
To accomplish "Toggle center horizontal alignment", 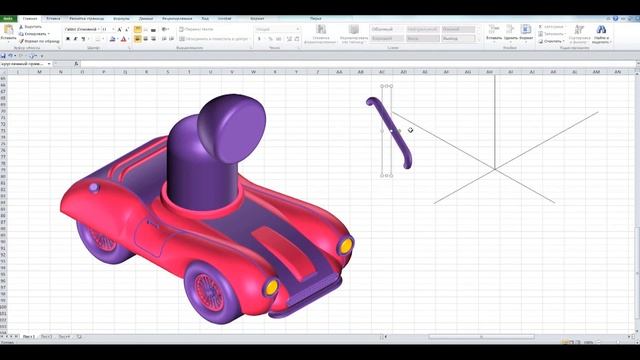I will (145, 39).
